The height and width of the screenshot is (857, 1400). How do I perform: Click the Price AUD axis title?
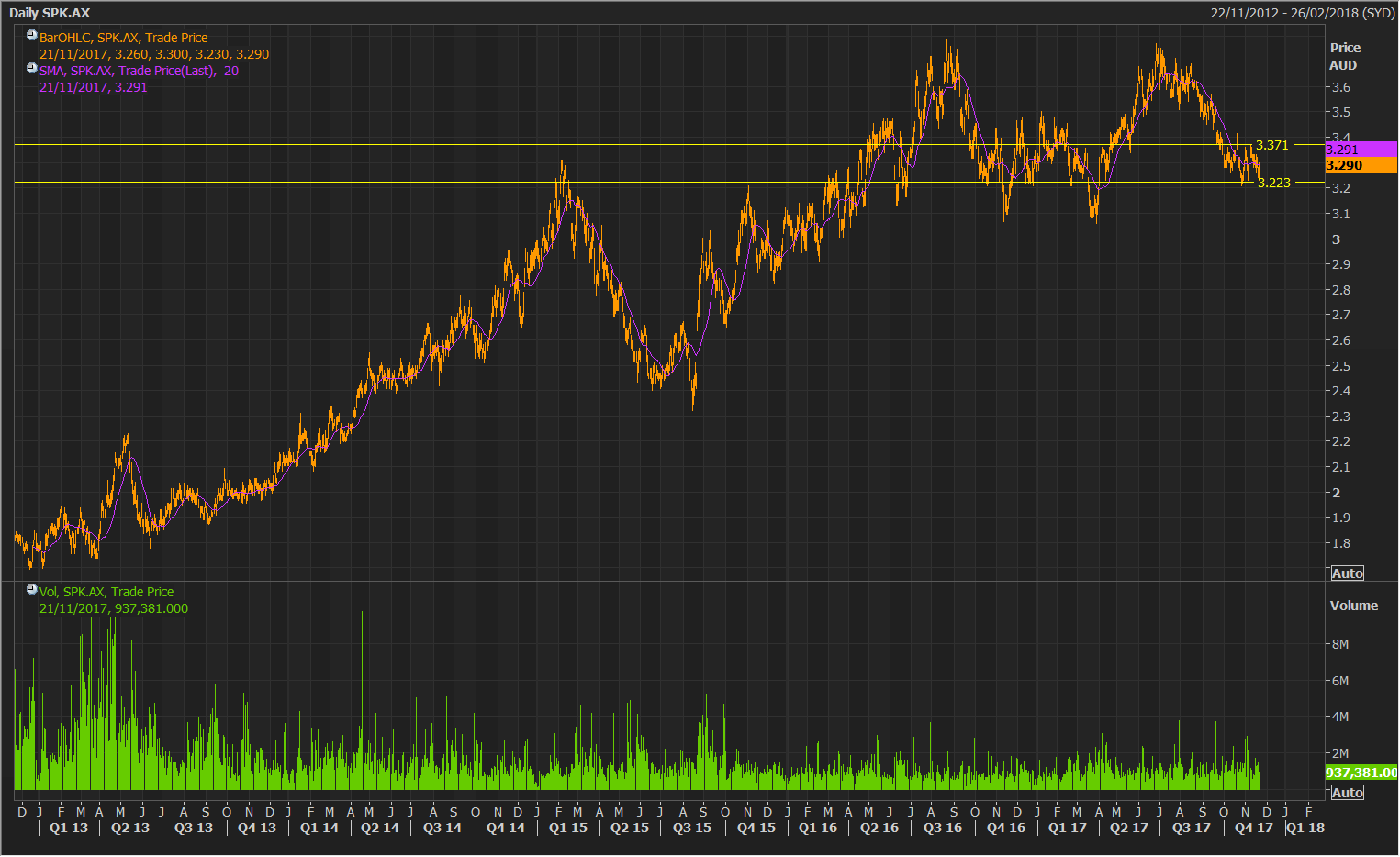click(1345, 56)
